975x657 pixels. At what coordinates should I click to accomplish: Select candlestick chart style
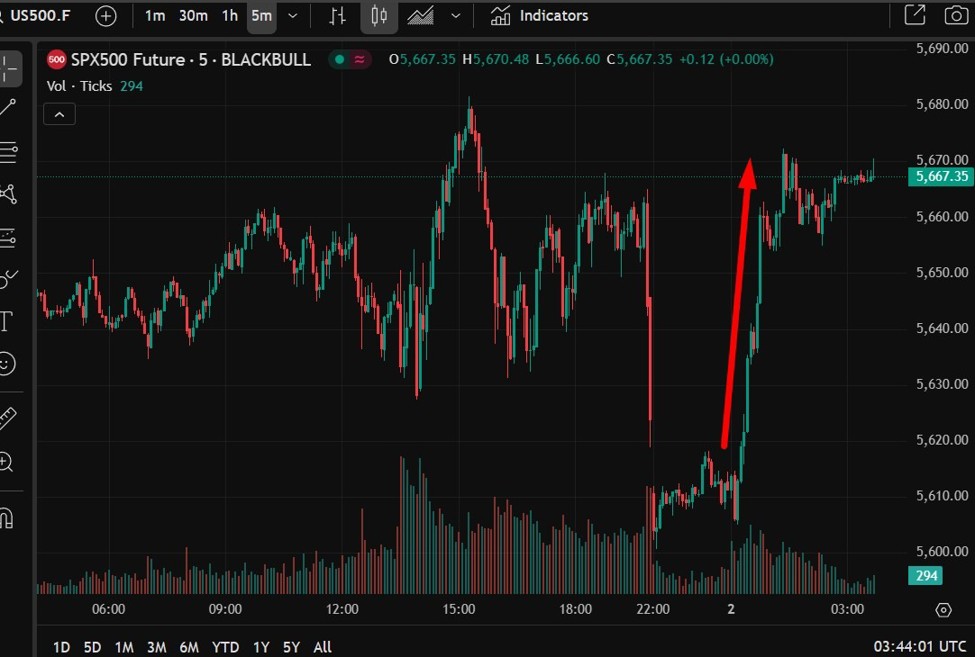point(379,16)
